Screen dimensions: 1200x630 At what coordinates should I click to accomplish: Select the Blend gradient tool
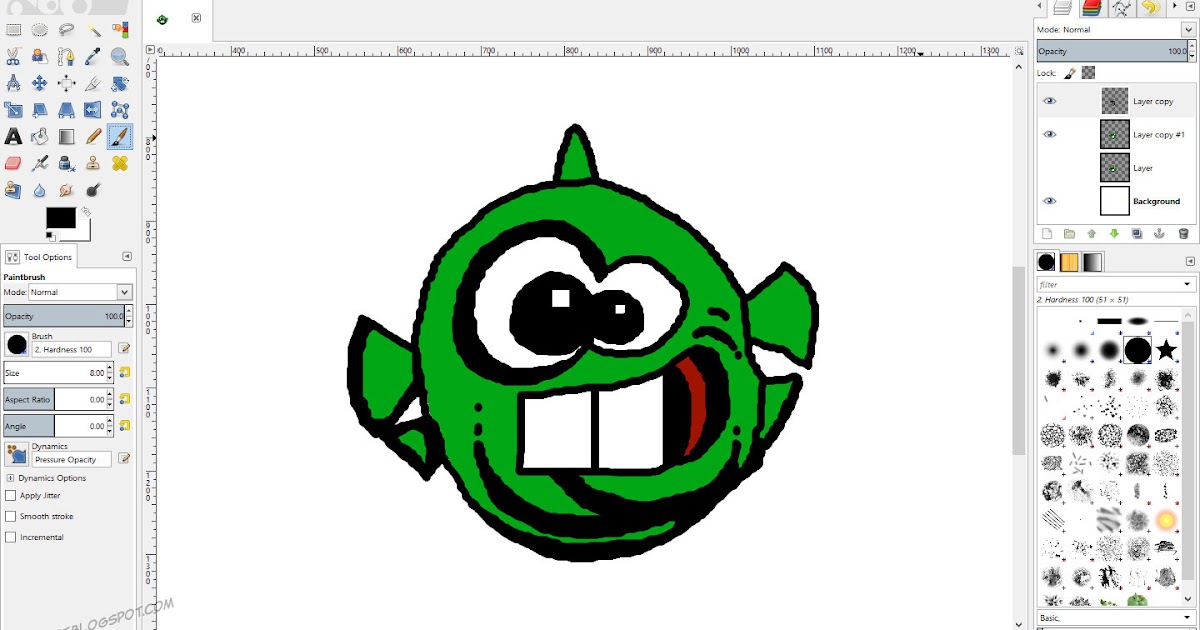coord(65,136)
